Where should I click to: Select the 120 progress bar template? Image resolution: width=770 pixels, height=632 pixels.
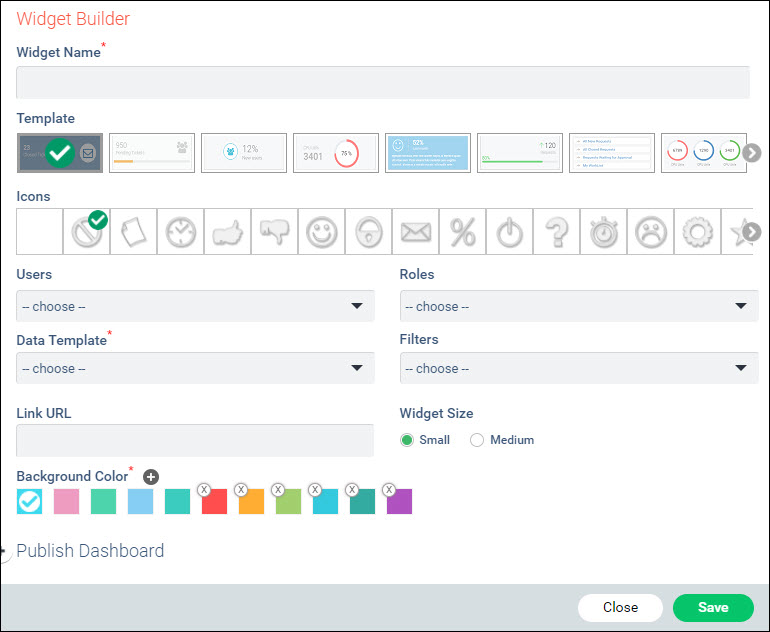[x=520, y=153]
